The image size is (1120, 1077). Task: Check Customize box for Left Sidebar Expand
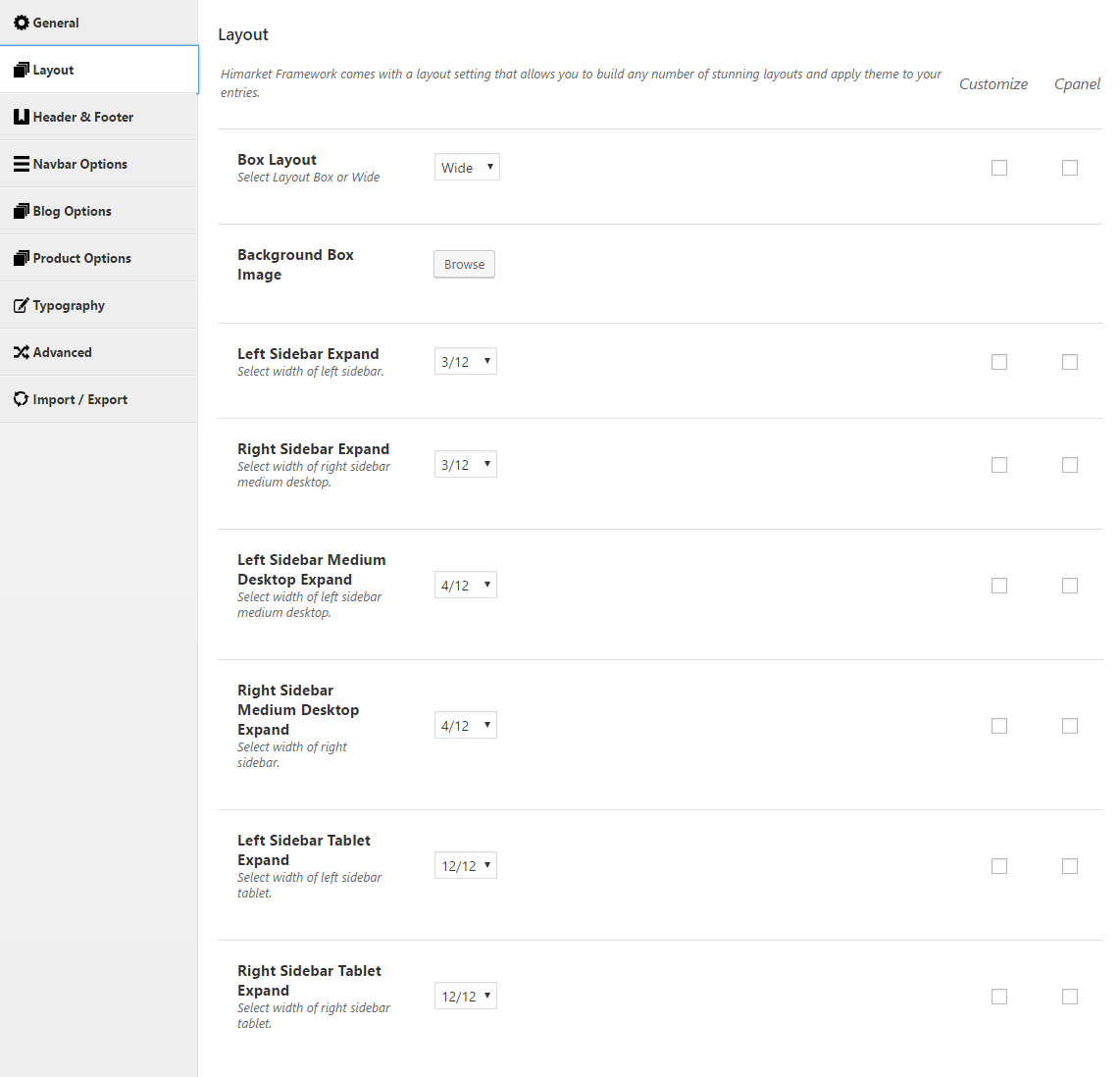(x=999, y=362)
